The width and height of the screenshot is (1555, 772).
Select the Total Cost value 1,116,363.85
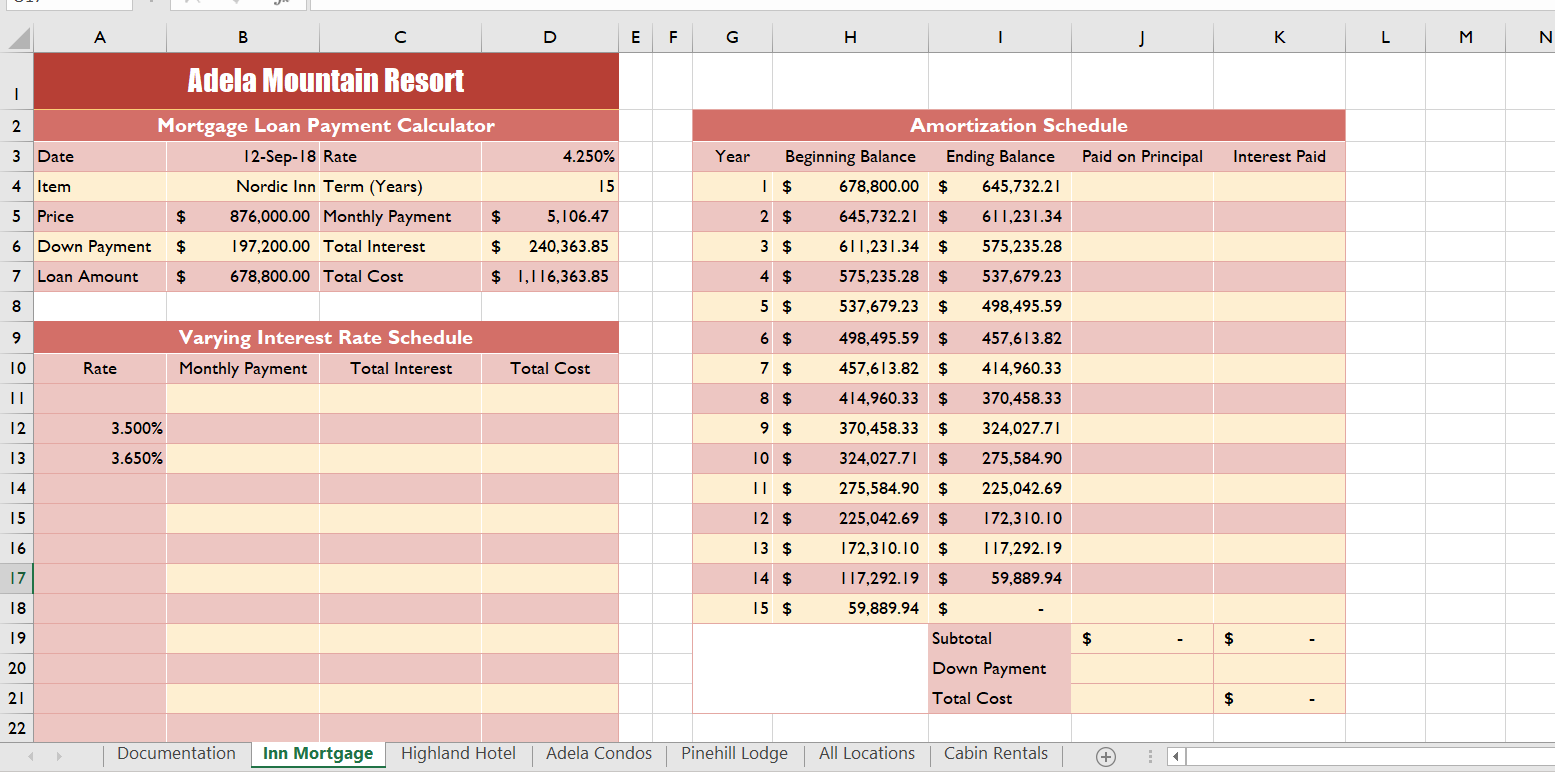550,277
